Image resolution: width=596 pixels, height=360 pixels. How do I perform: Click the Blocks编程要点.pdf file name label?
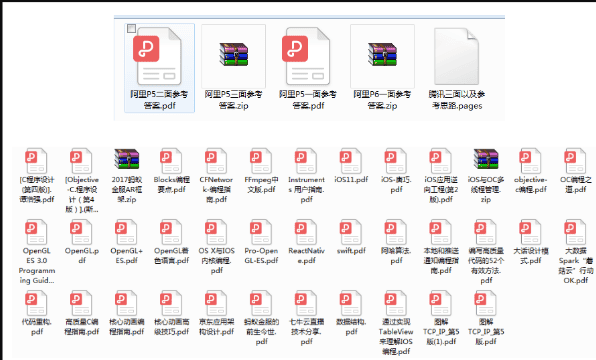[x=171, y=184]
